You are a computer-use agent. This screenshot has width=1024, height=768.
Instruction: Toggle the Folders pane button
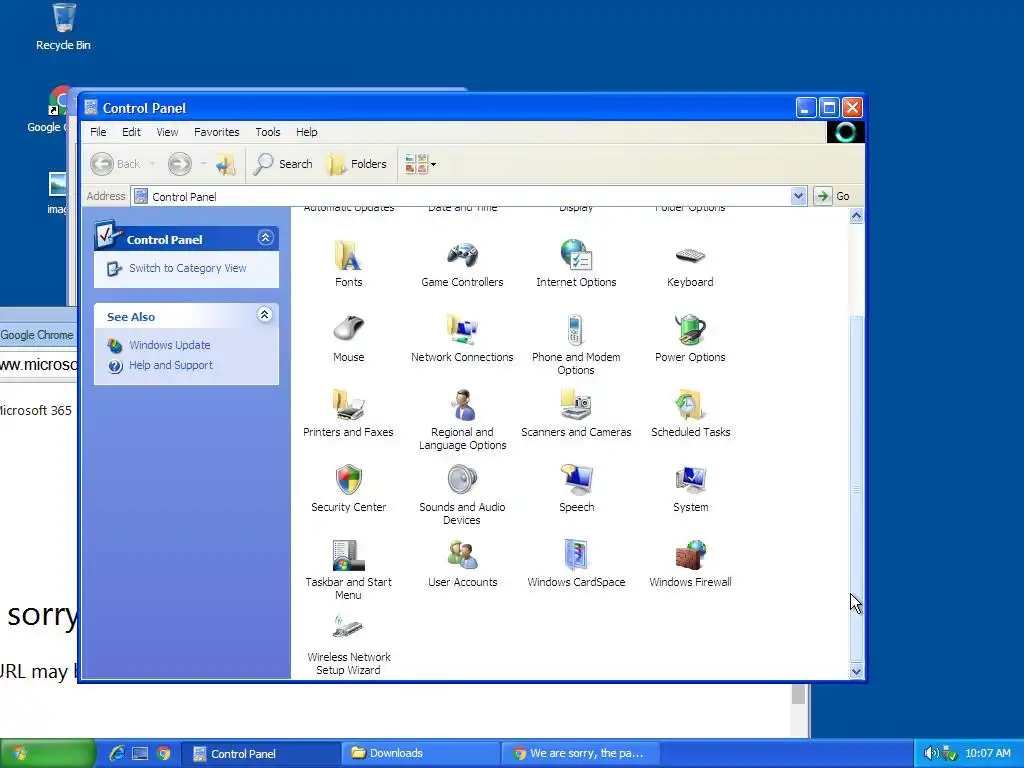coord(357,164)
